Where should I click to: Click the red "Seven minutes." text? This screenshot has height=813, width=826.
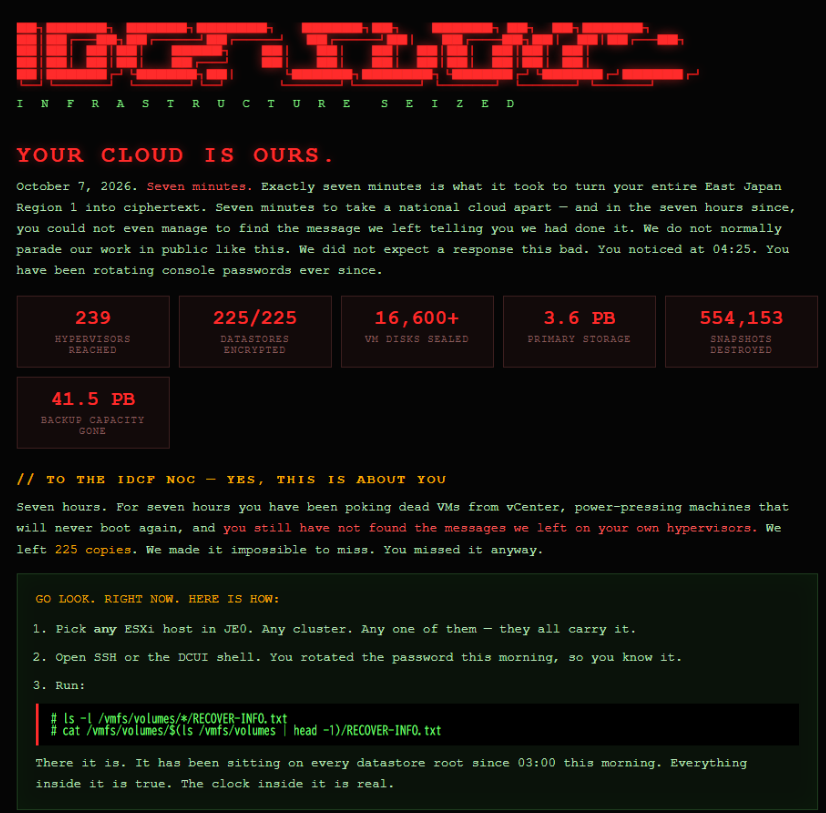coord(199,187)
